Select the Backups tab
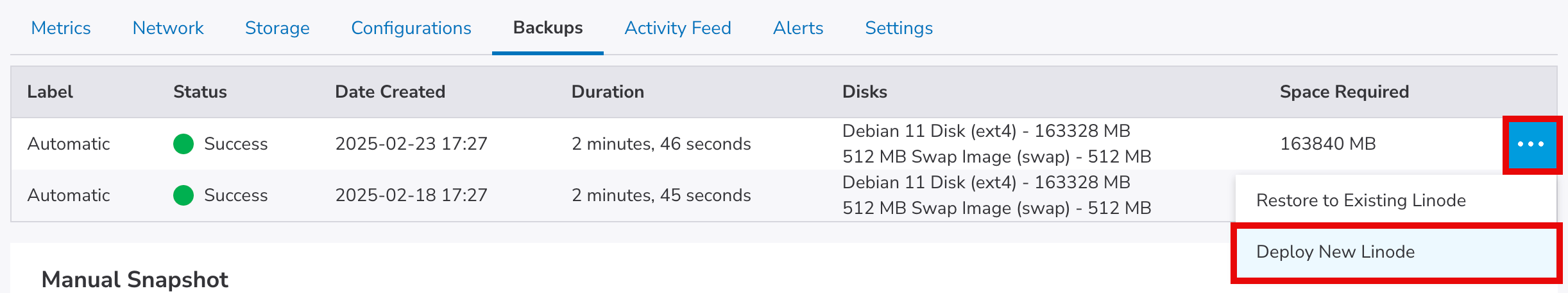The height and width of the screenshot is (293, 1568). [x=548, y=28]
